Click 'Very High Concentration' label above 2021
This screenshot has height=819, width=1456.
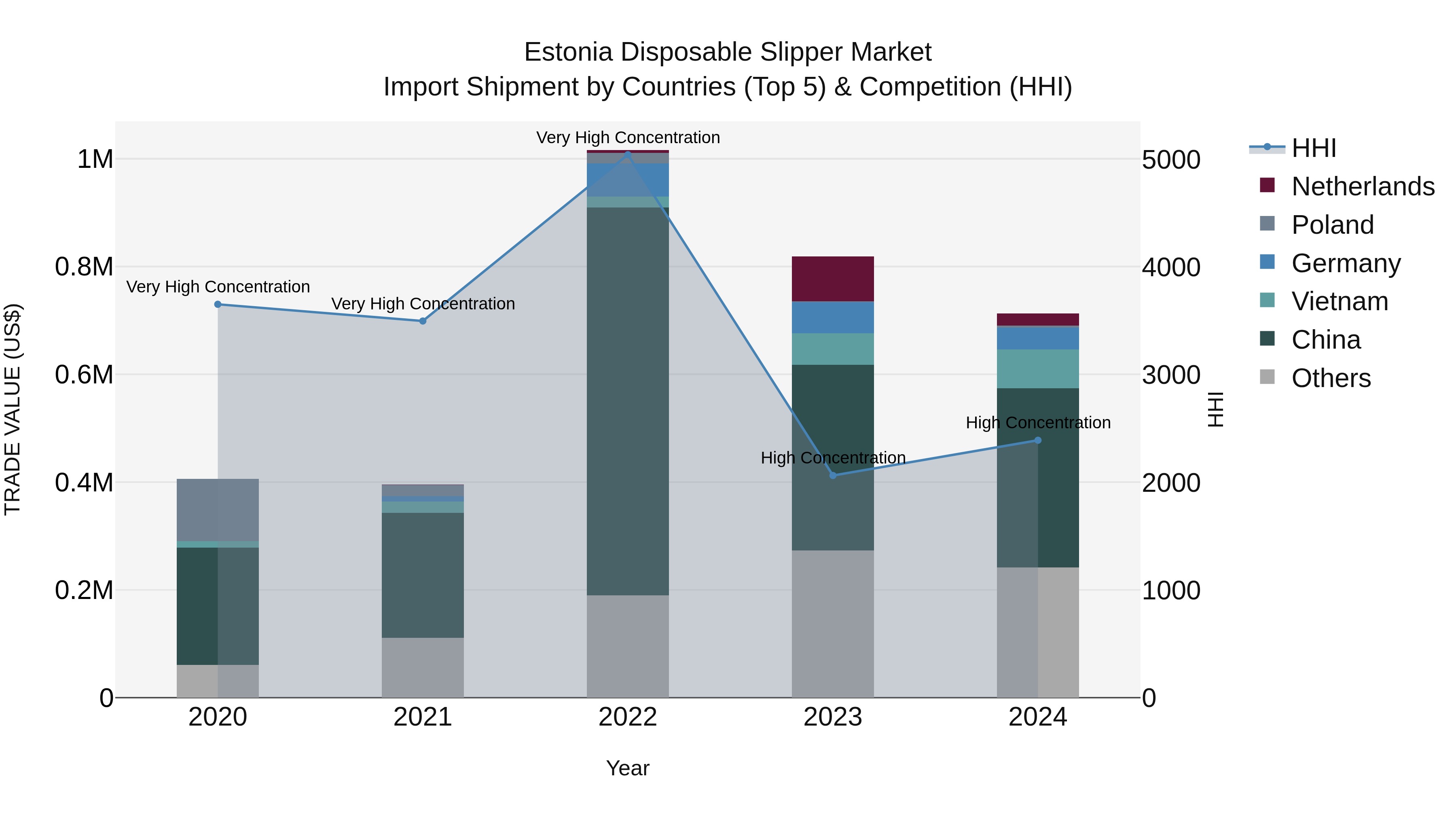pos(423,303)
